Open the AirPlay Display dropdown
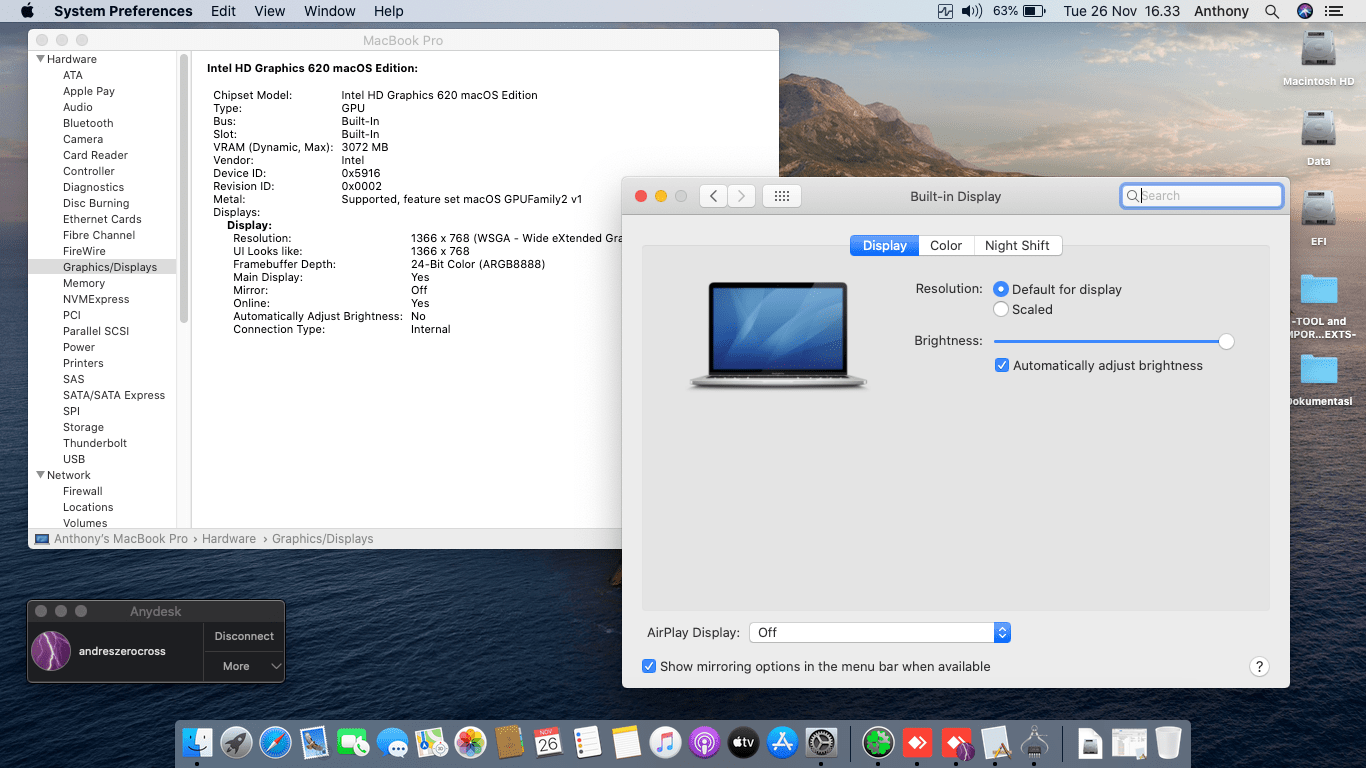Image resolution: width=1366 pixels, height=768 pixels. coord(880,633)
